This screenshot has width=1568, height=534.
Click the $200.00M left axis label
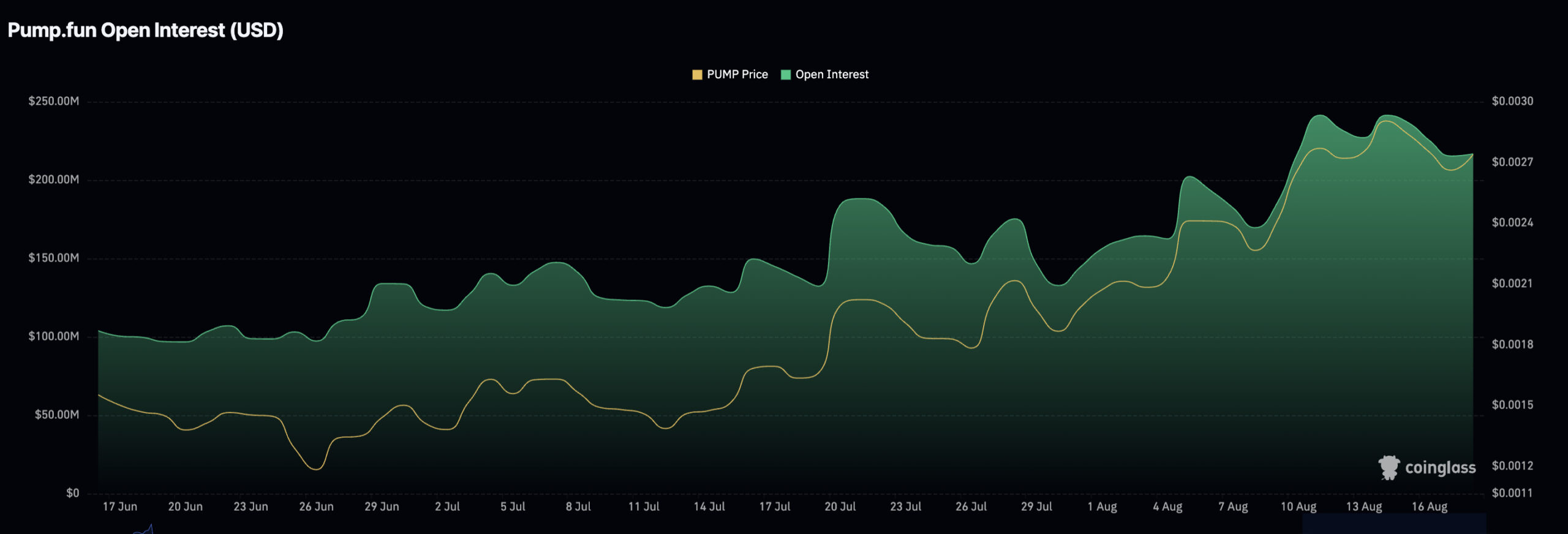click(54, 179)
